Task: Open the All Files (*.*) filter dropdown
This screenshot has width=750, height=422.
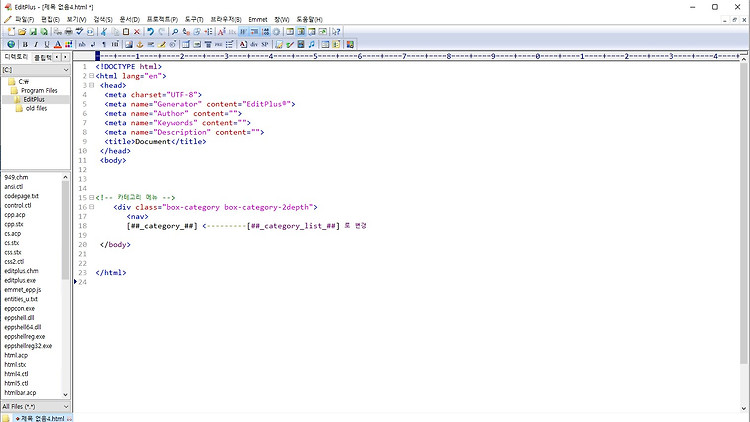Action: pyautogui.click(x=66, y=406)
